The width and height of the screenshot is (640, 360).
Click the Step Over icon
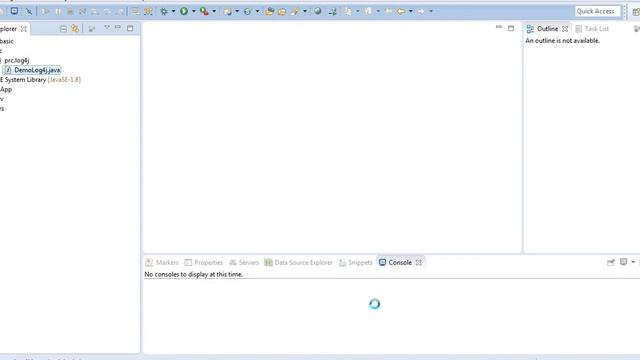pos(107,11)
